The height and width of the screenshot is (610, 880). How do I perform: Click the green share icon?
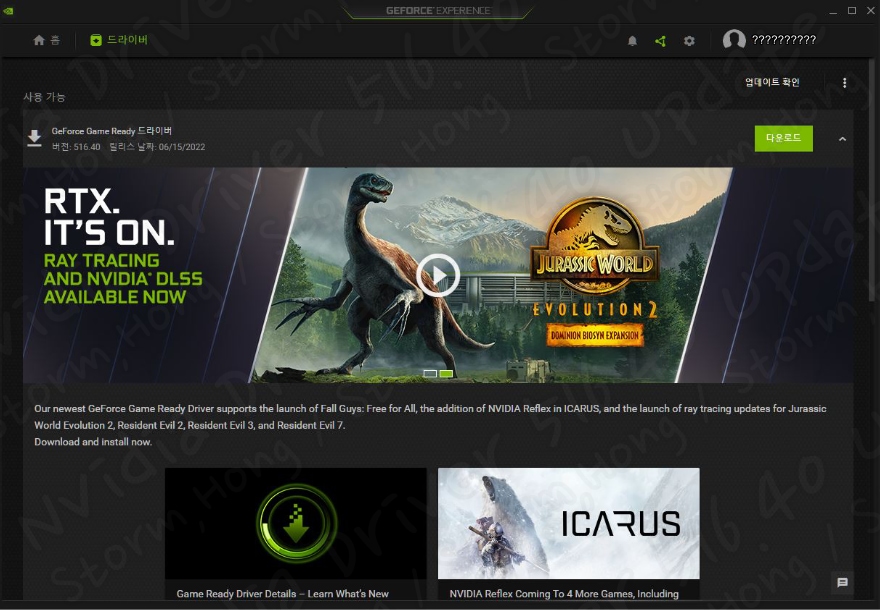(x=661, y=41)
